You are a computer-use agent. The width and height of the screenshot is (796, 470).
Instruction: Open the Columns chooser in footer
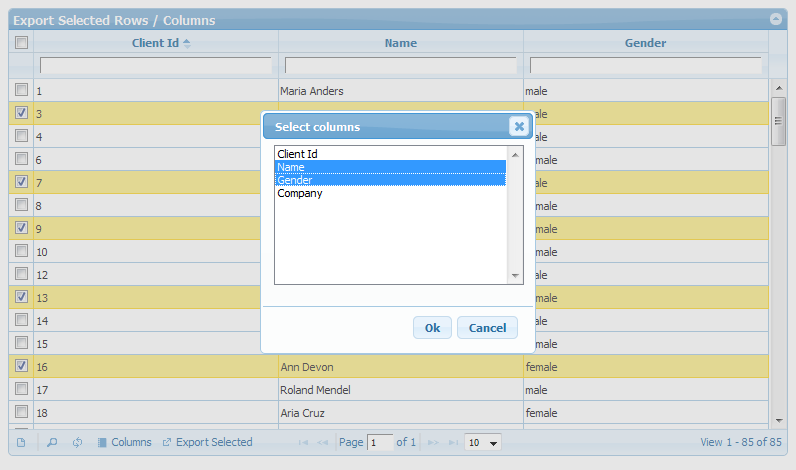124,442
